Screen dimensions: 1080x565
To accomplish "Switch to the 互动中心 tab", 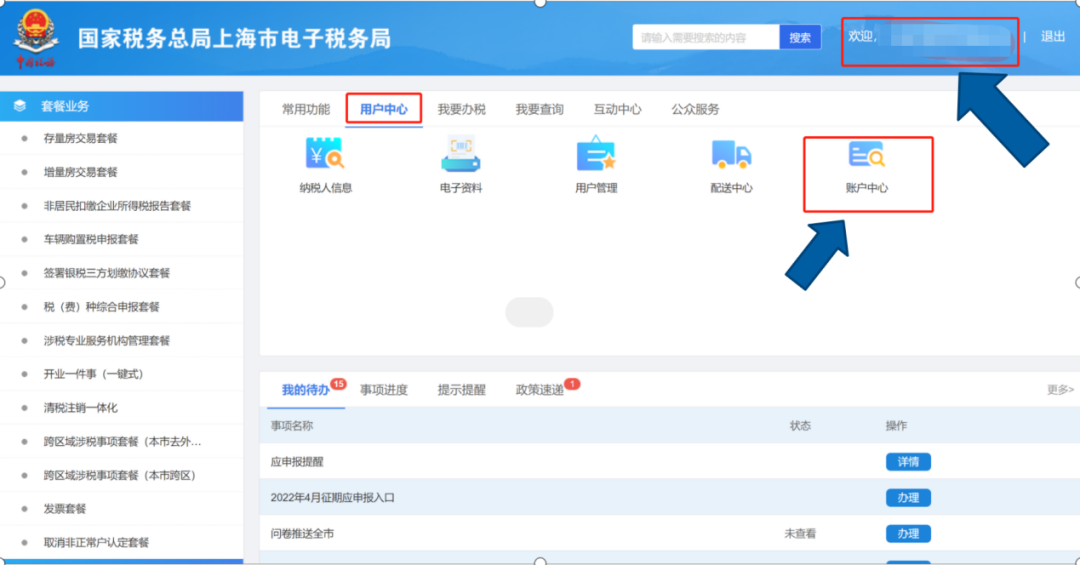I will [617, 110].
